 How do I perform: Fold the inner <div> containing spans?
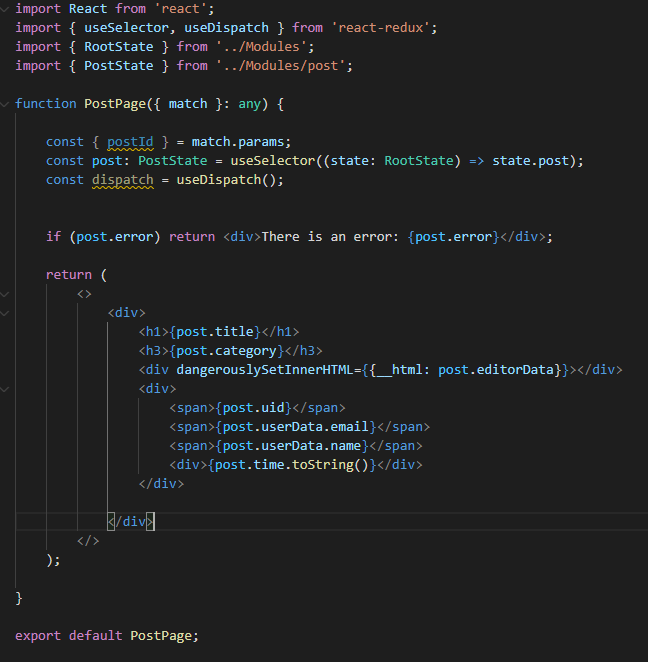5,389
